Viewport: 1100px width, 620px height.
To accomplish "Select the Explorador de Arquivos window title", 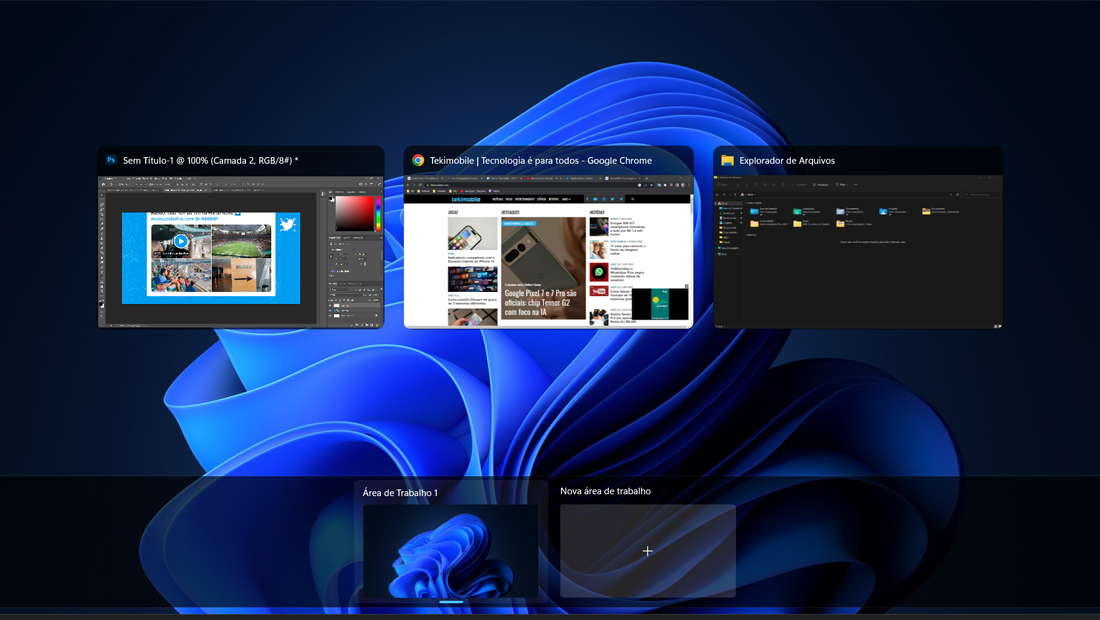I will tap(787, 161).
